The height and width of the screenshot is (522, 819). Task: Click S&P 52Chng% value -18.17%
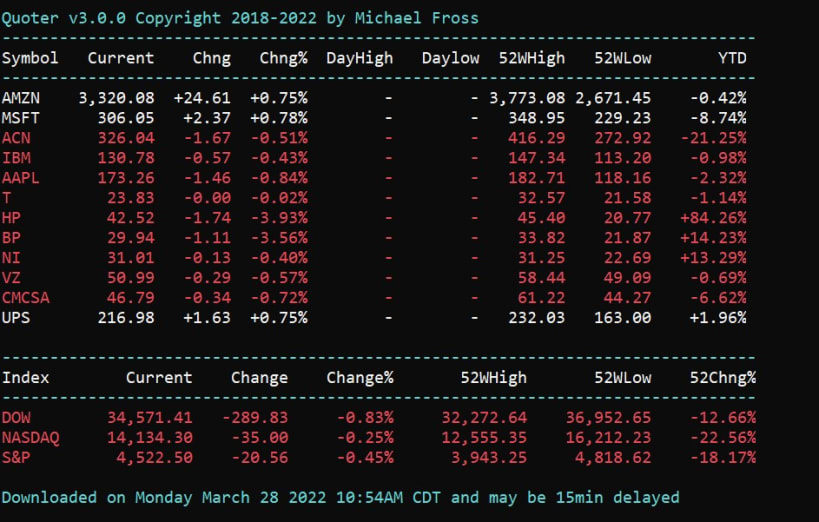(723, 458)
